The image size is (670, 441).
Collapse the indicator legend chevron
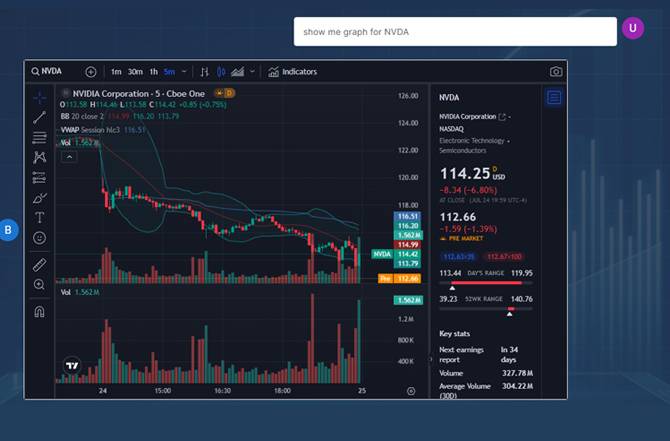point(69,157)
